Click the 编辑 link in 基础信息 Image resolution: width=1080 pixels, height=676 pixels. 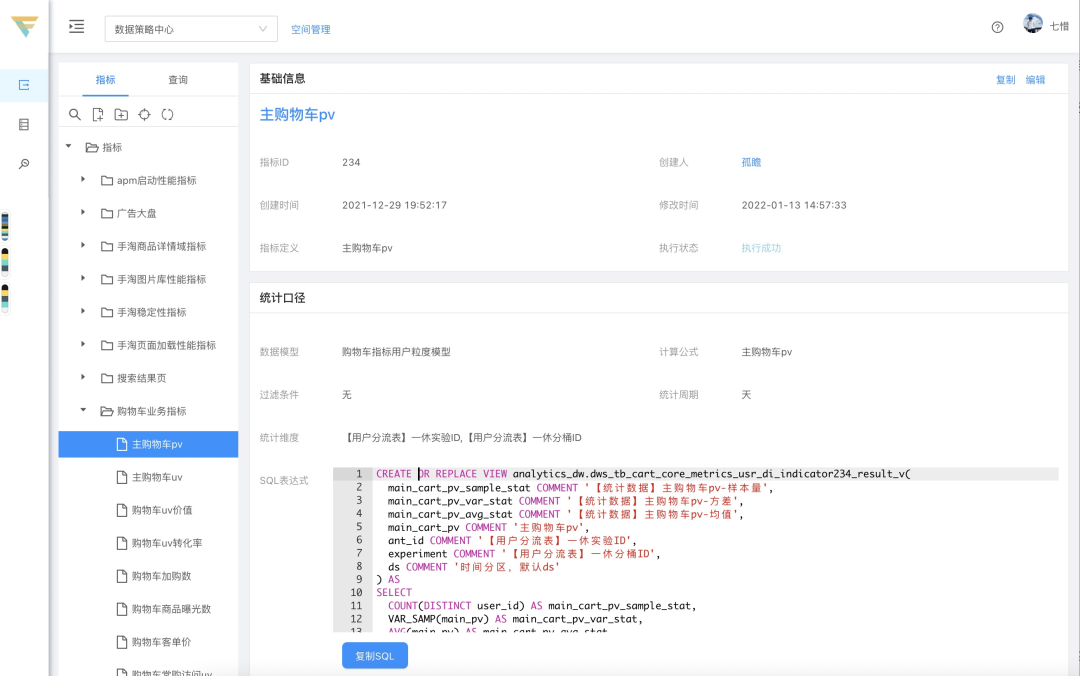click(x=1035, y=80)
